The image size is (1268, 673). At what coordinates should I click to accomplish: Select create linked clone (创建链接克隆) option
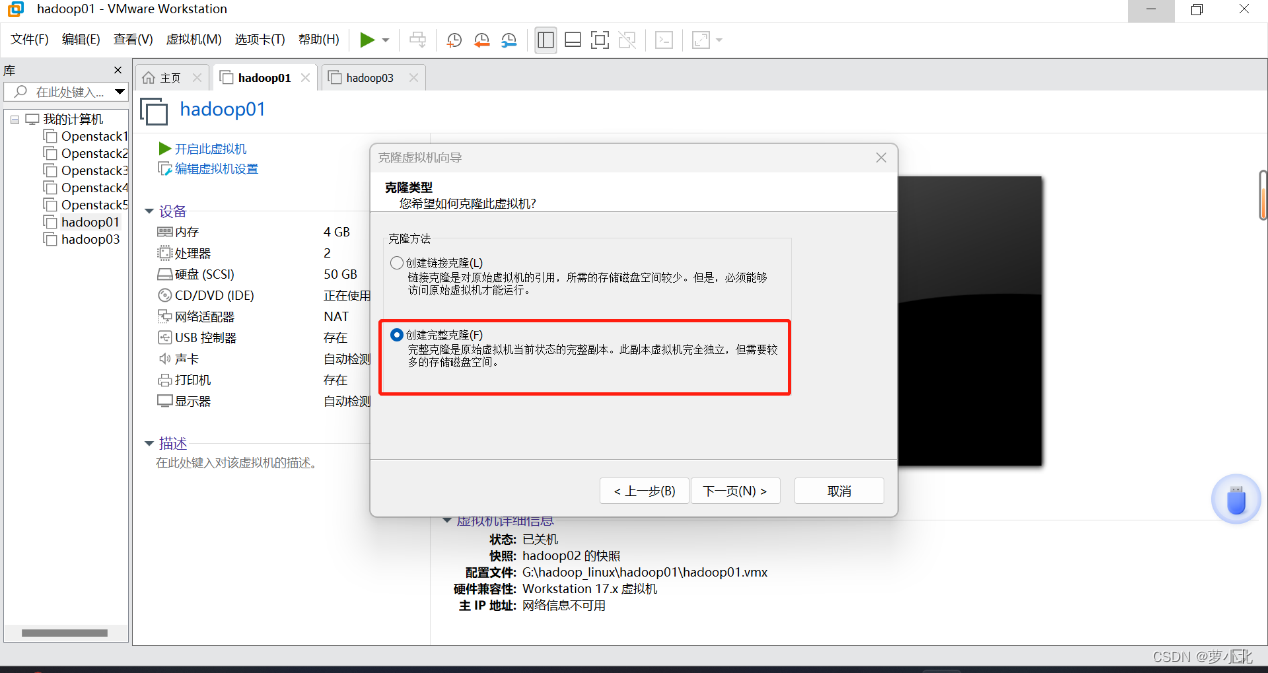[x=397, y=263]
